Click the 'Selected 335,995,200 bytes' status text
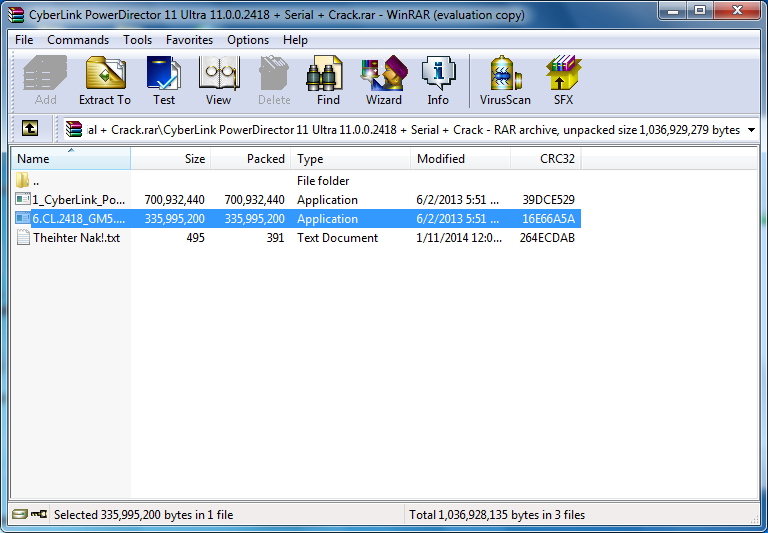Viewport: 768px width, 533px height. tap(144, 514)
